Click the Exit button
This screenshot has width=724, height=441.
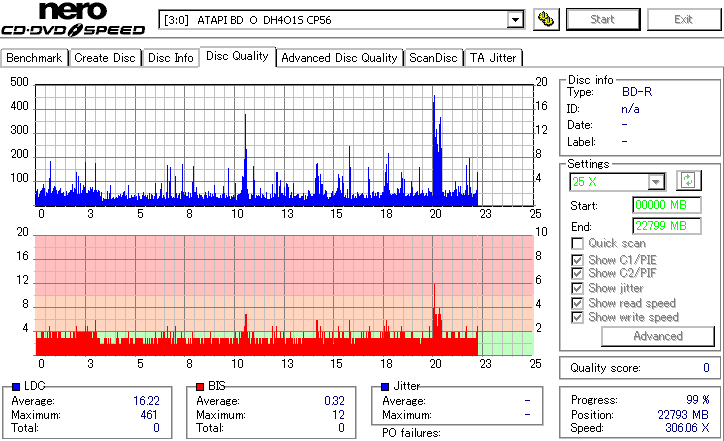683,19
